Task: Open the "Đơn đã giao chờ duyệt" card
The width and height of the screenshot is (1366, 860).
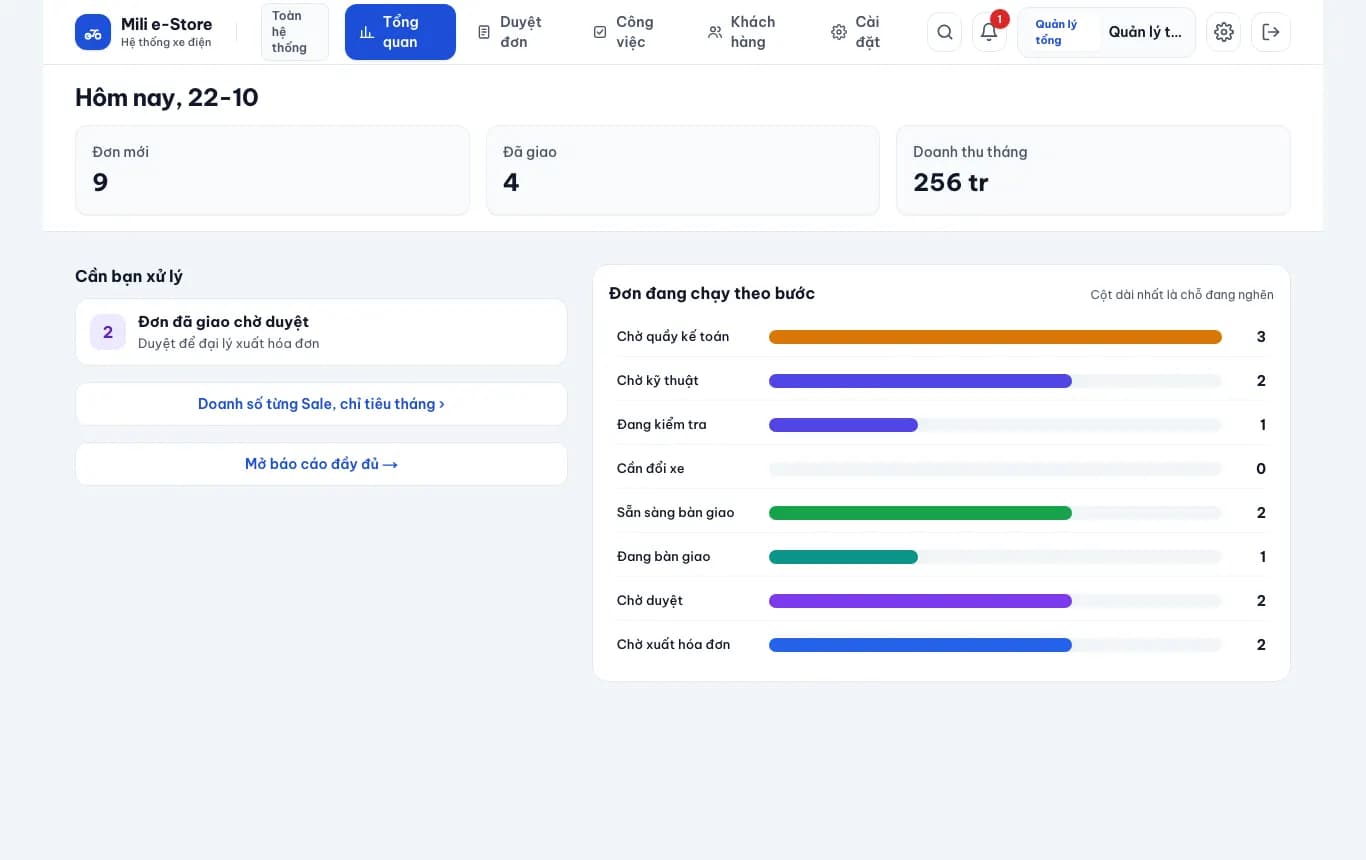Action: (x=321, y=332)
